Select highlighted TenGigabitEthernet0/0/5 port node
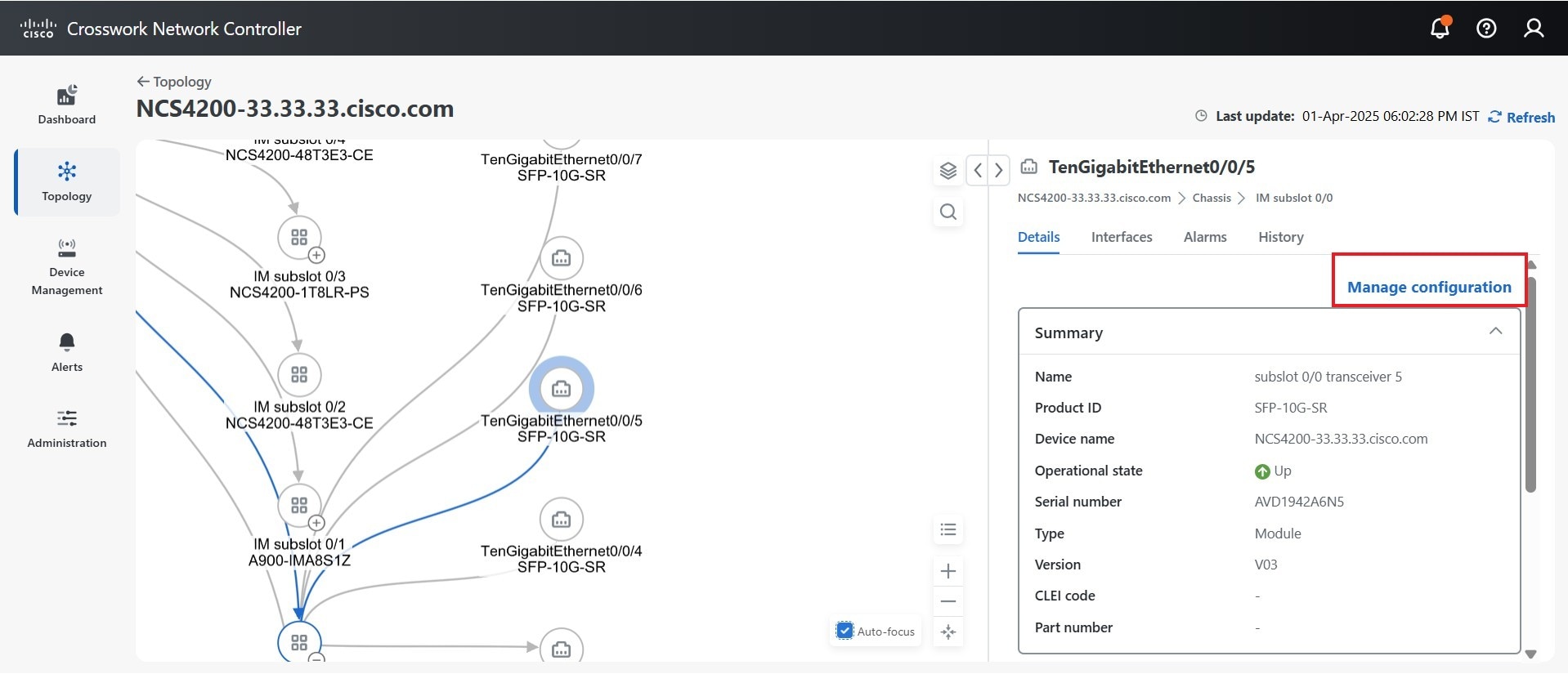Image resolution: width=1568 pixels, height=674 pixels. click(561, 389)
